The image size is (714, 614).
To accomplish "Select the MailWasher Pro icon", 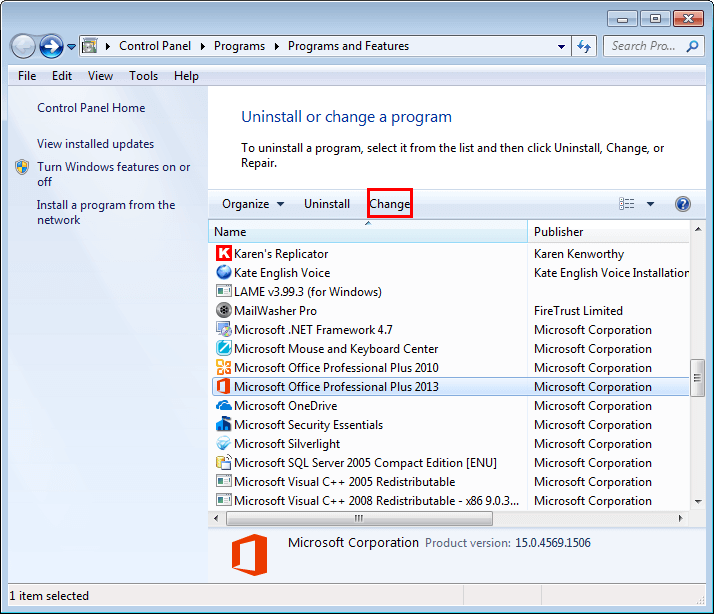I will pyautogui.click(x=224, y=311).
